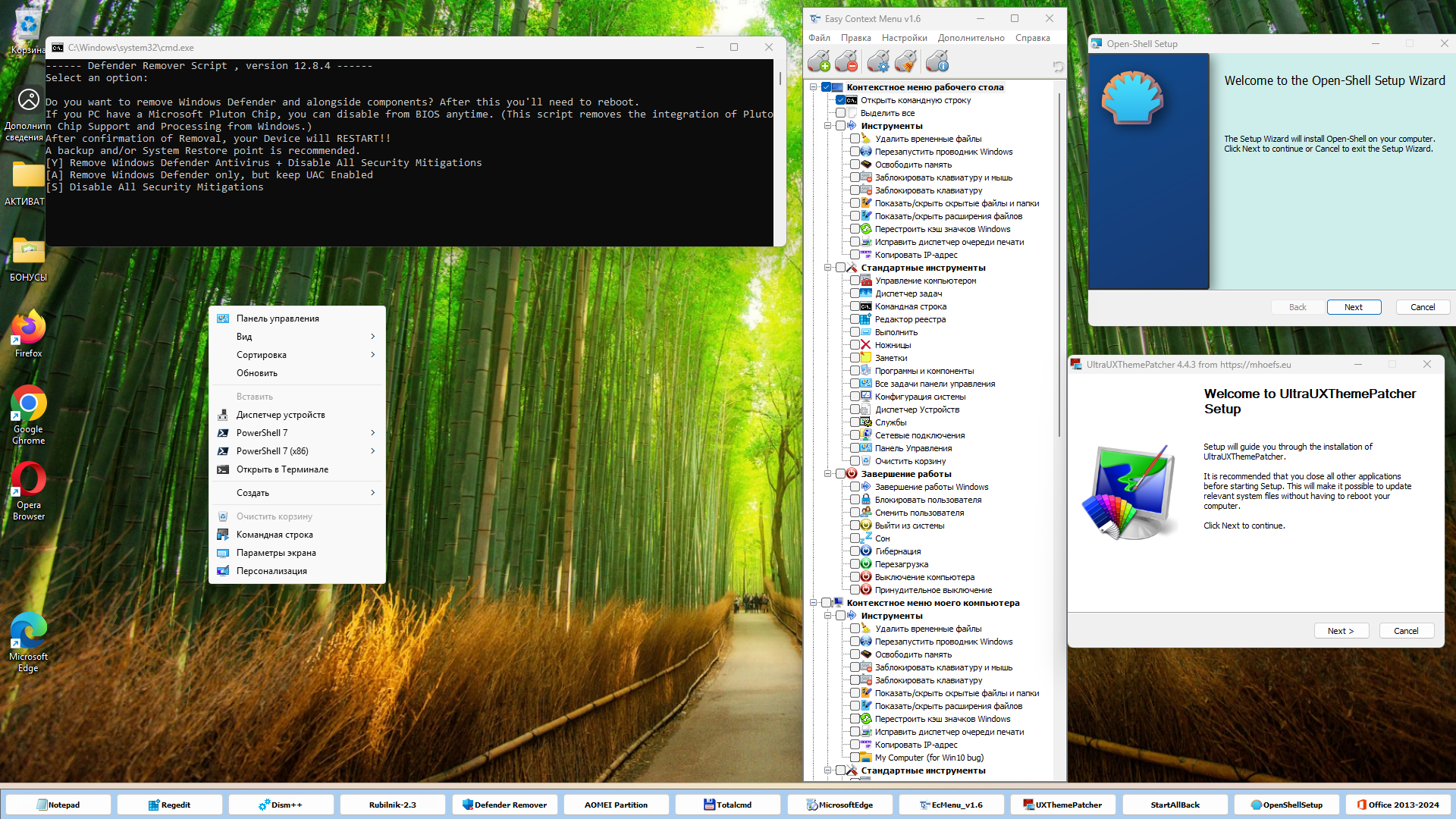Launch Dism++ from the bottom bar
This screenshot has height=819, width=1456.
click(281, 805)
